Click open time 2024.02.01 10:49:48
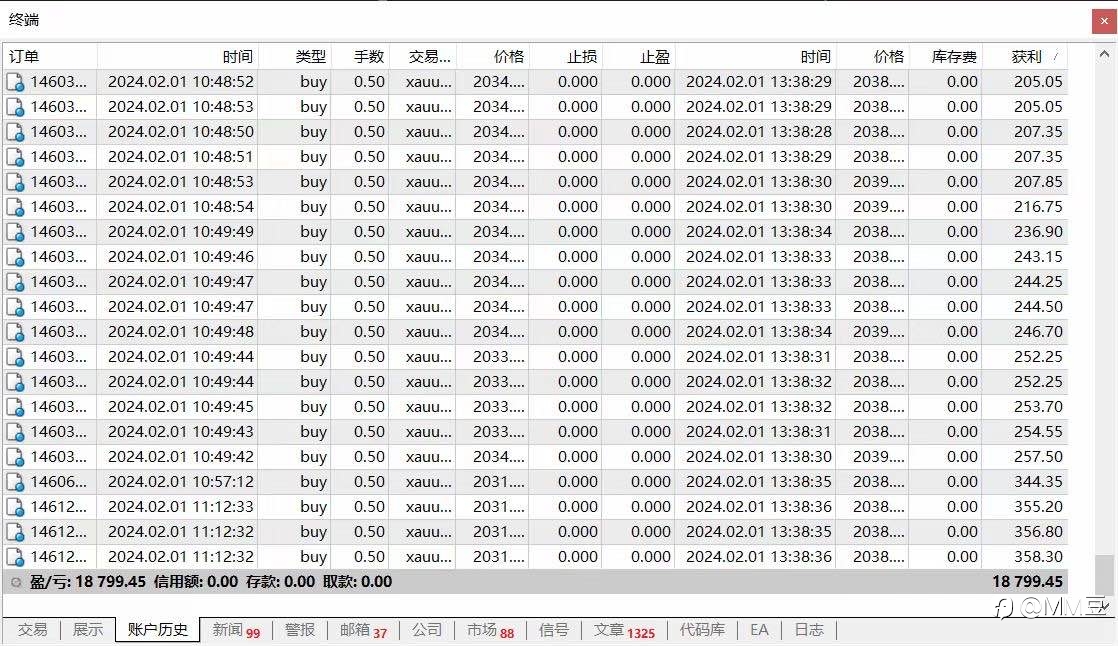 pos(180,332)
